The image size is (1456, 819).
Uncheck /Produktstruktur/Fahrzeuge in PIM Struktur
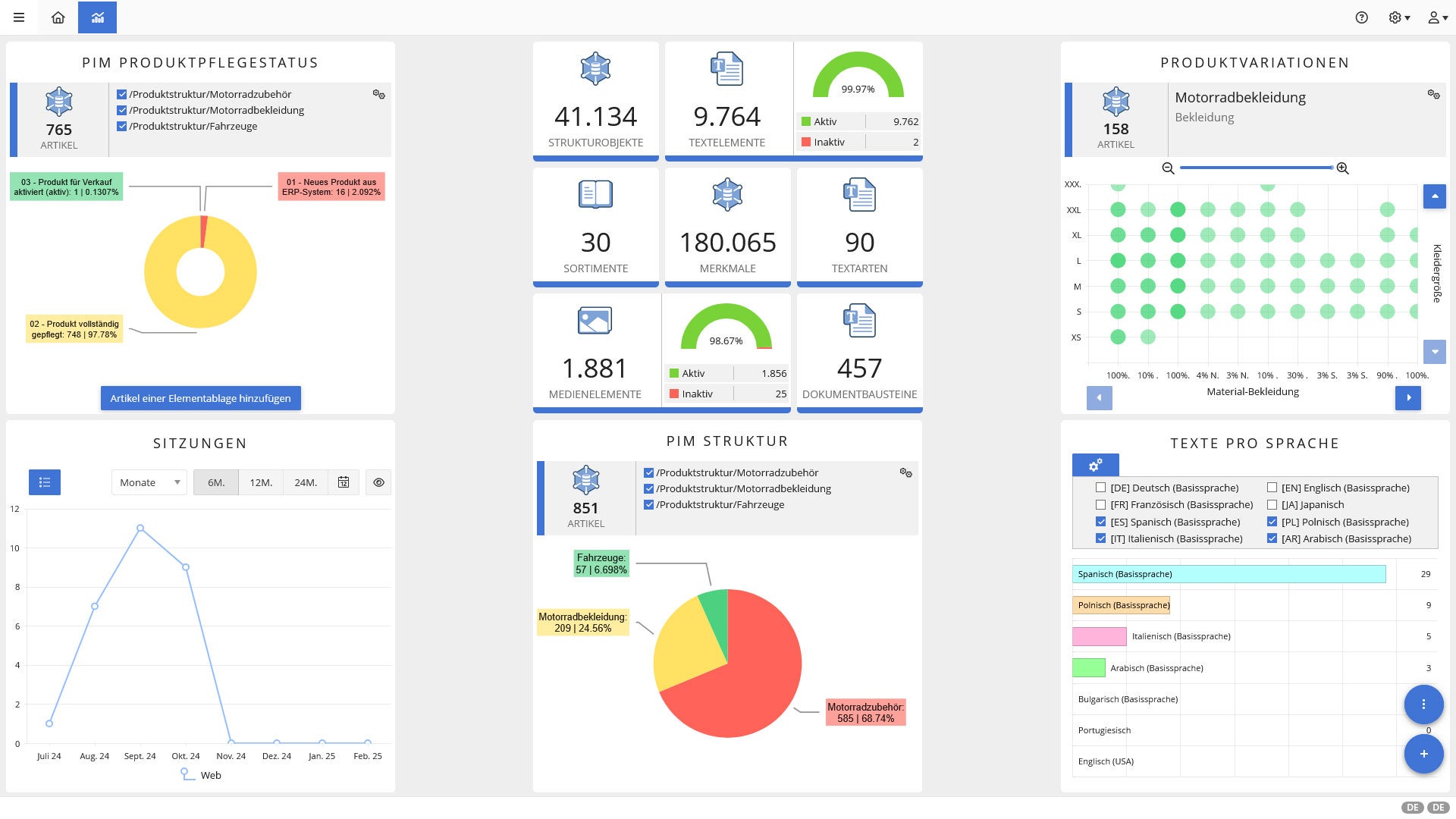[x=648, y=504]
